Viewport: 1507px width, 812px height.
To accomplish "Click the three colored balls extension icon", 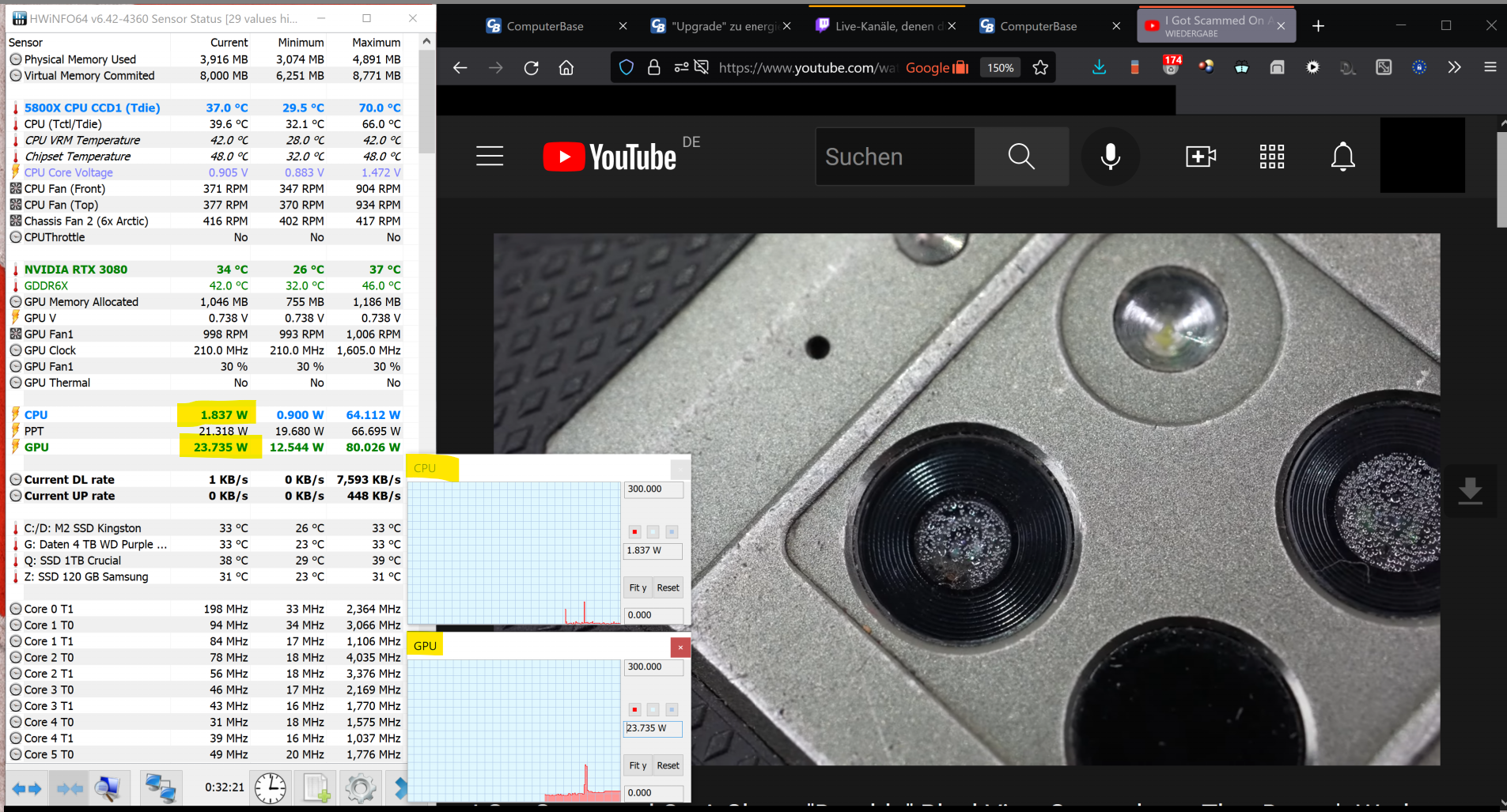I will coord(1206,67).
